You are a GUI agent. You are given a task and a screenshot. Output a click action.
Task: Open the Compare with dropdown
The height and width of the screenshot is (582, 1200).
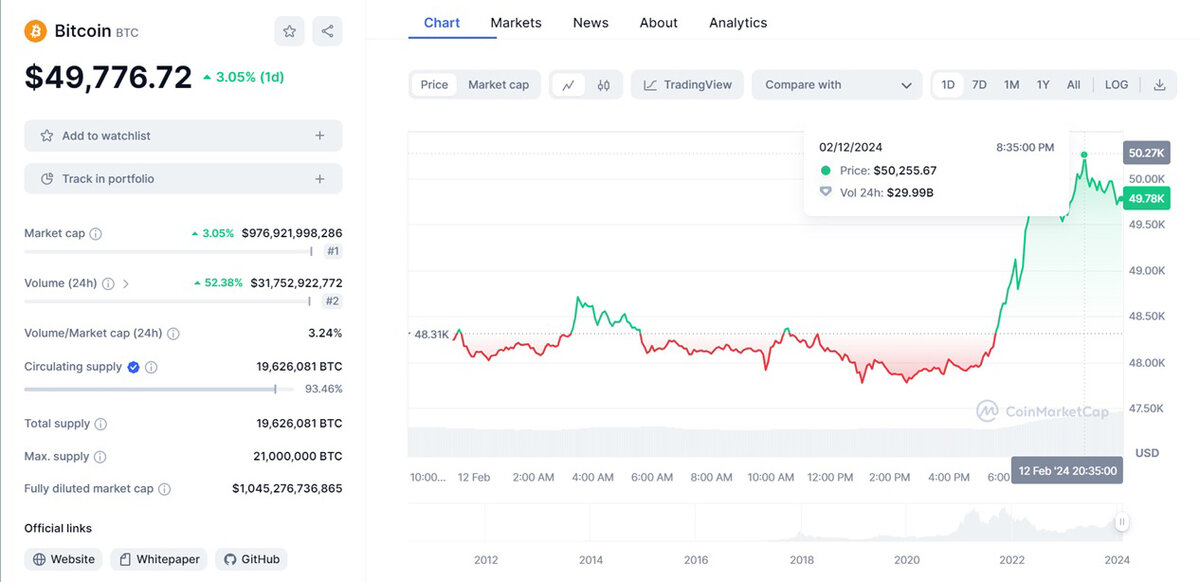pos(837,85)
